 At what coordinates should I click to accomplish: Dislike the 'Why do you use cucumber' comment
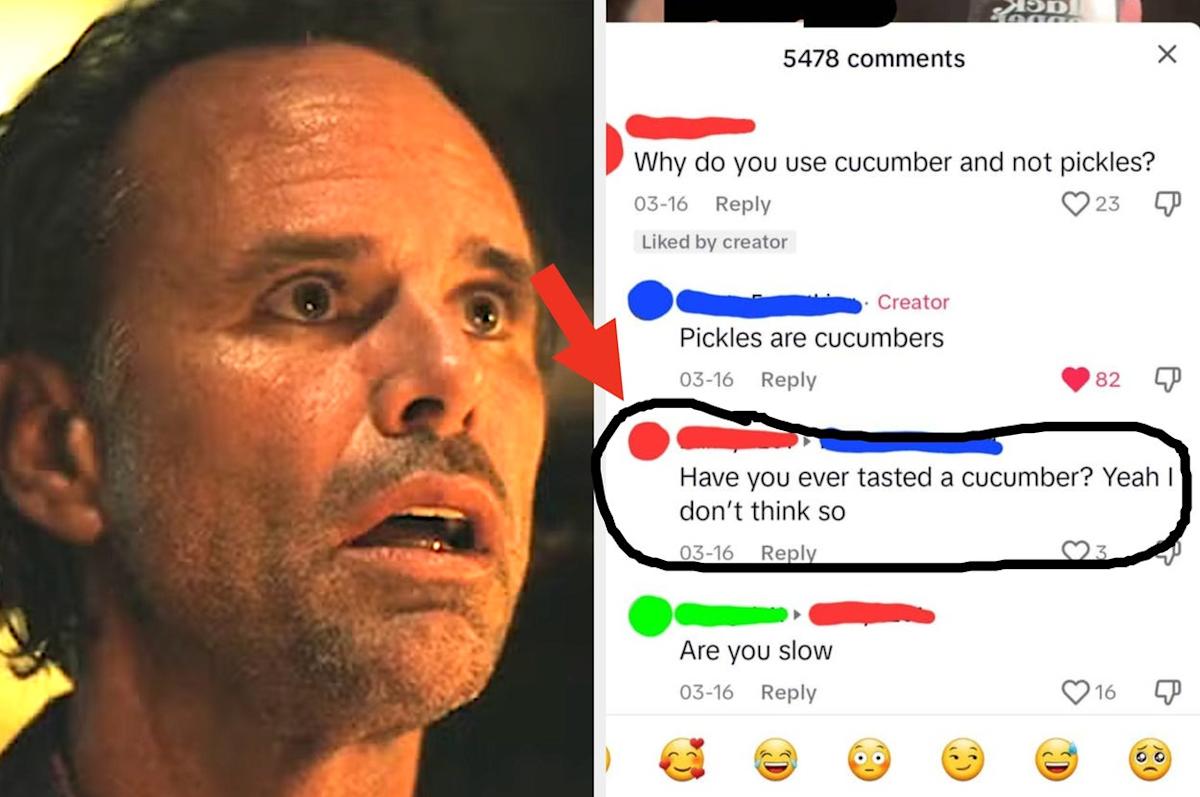(x=1167, y=204)
